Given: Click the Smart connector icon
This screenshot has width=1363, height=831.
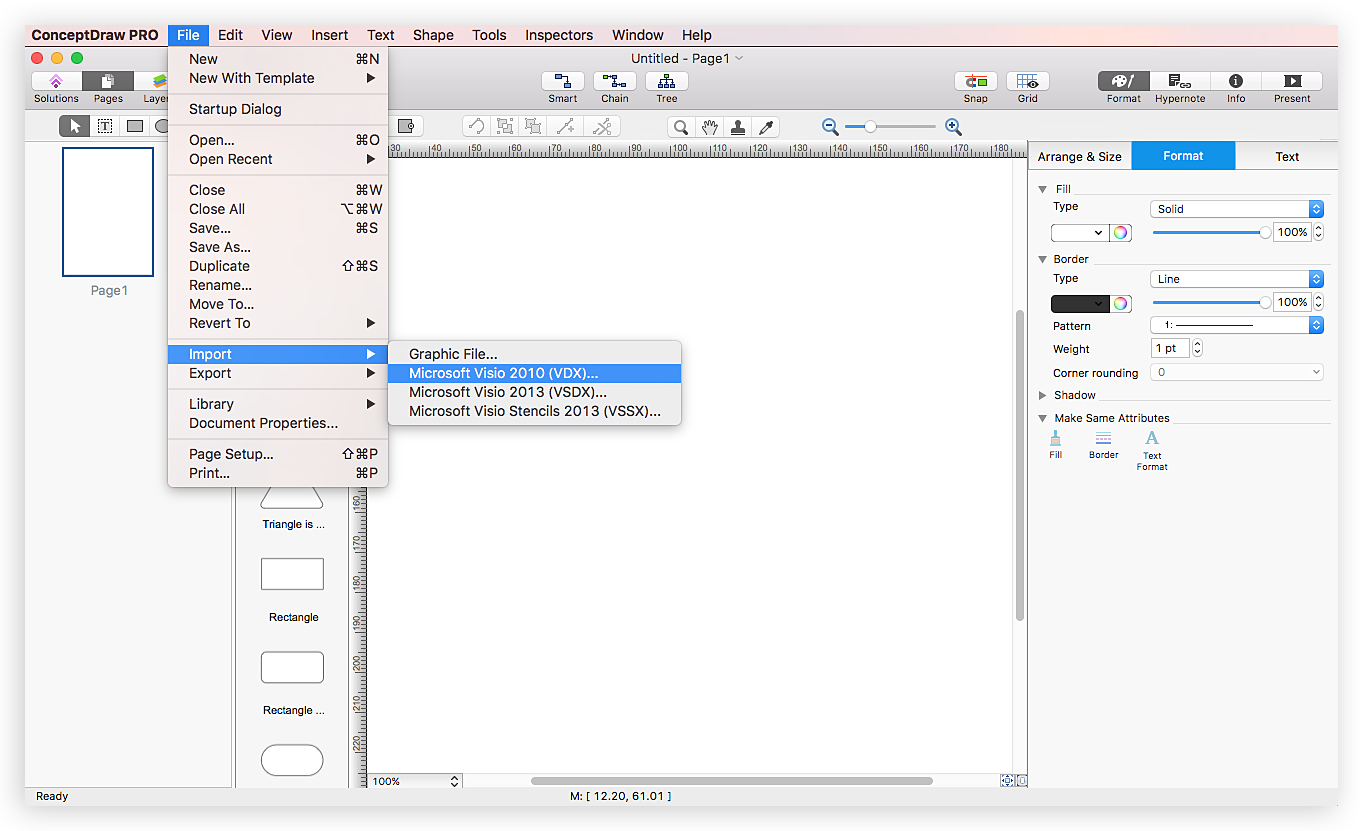Looking at the screenshot, I should tap(562, 82).
